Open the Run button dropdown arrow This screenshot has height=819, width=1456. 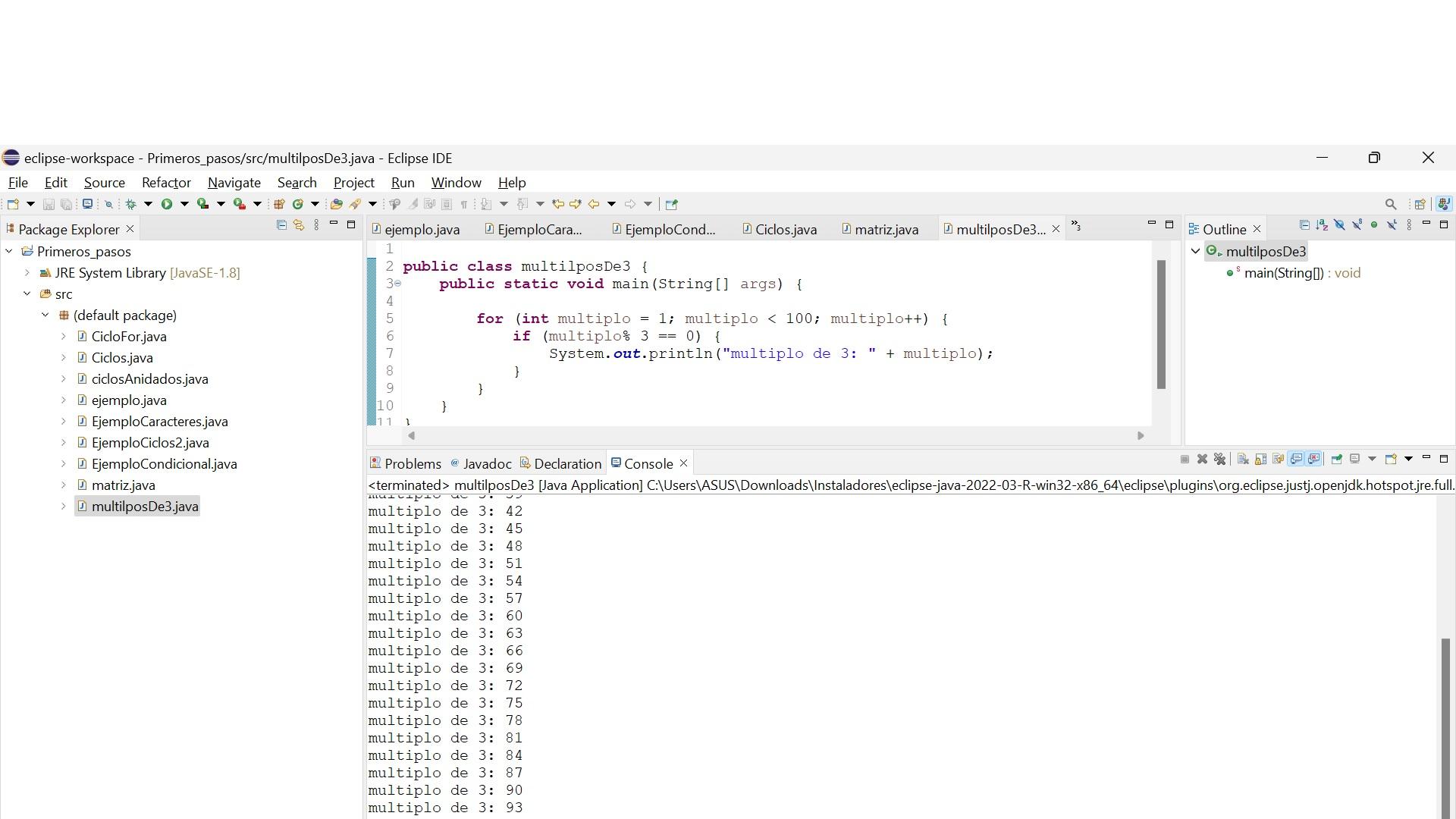(184, 204)
